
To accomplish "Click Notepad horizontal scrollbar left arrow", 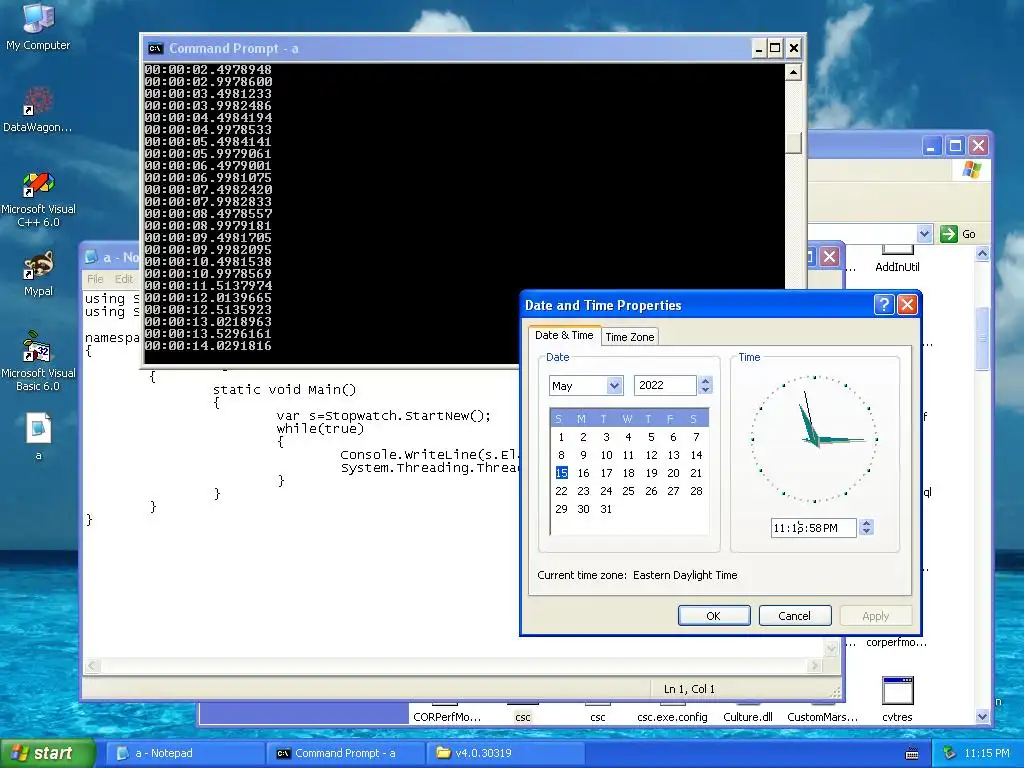I will tap(92, 665).
